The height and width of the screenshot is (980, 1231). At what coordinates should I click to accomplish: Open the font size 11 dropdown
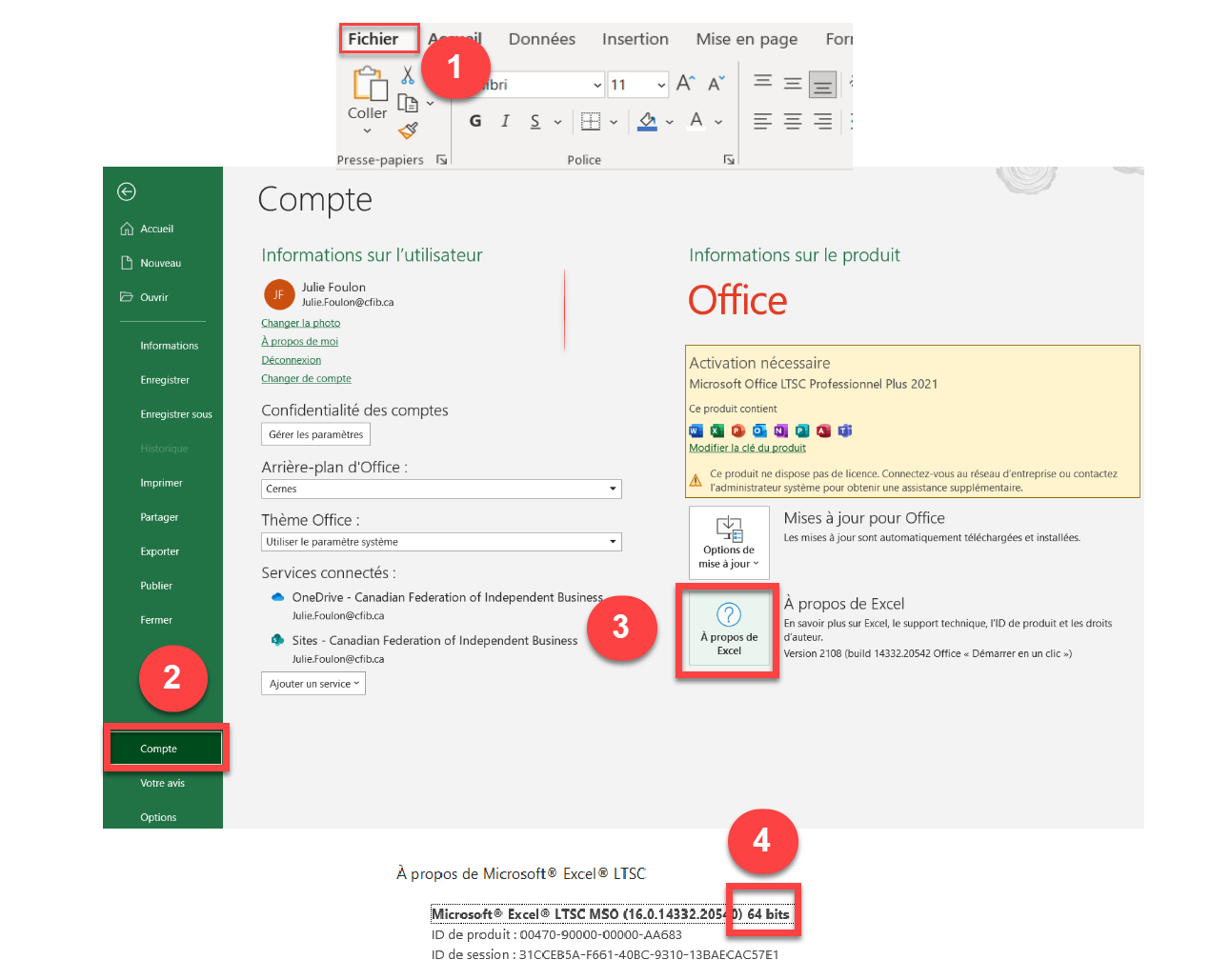(661, 85)
